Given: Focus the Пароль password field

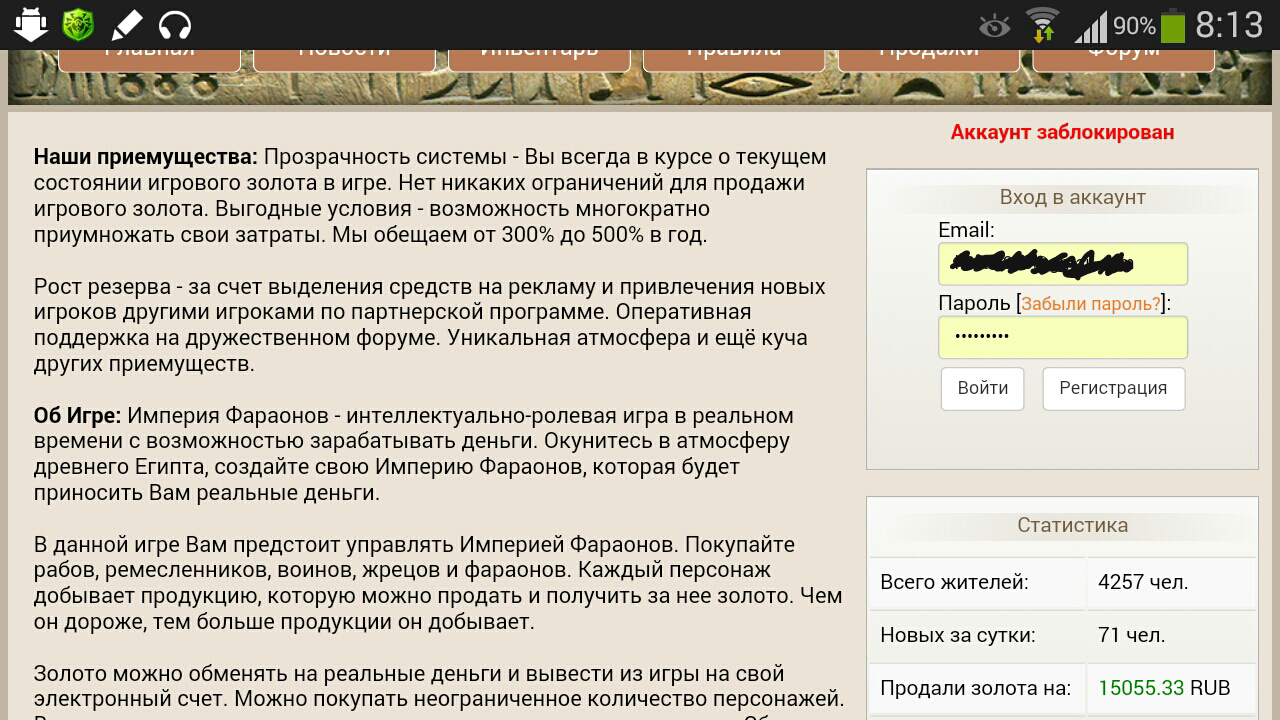Looking at the screenshot, I should [x=1063, y=337].
